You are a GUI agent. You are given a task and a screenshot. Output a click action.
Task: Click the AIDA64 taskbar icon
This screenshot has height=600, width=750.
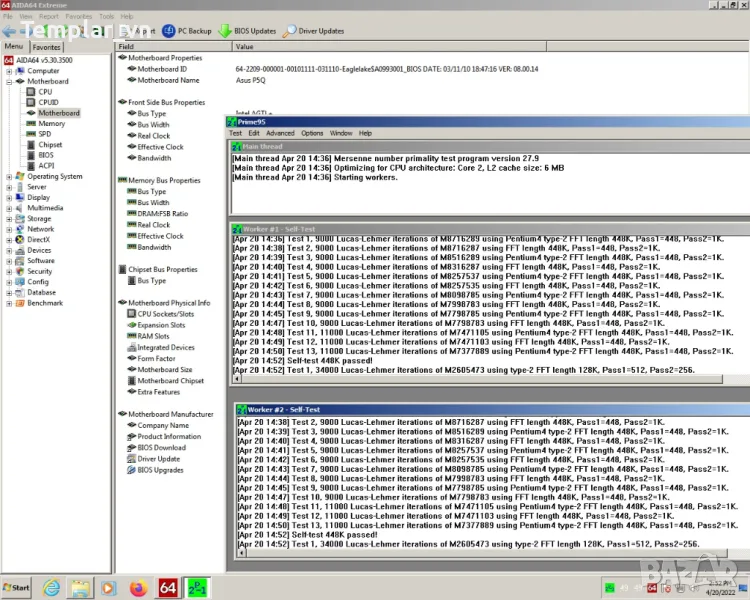(x=168, y=587)
